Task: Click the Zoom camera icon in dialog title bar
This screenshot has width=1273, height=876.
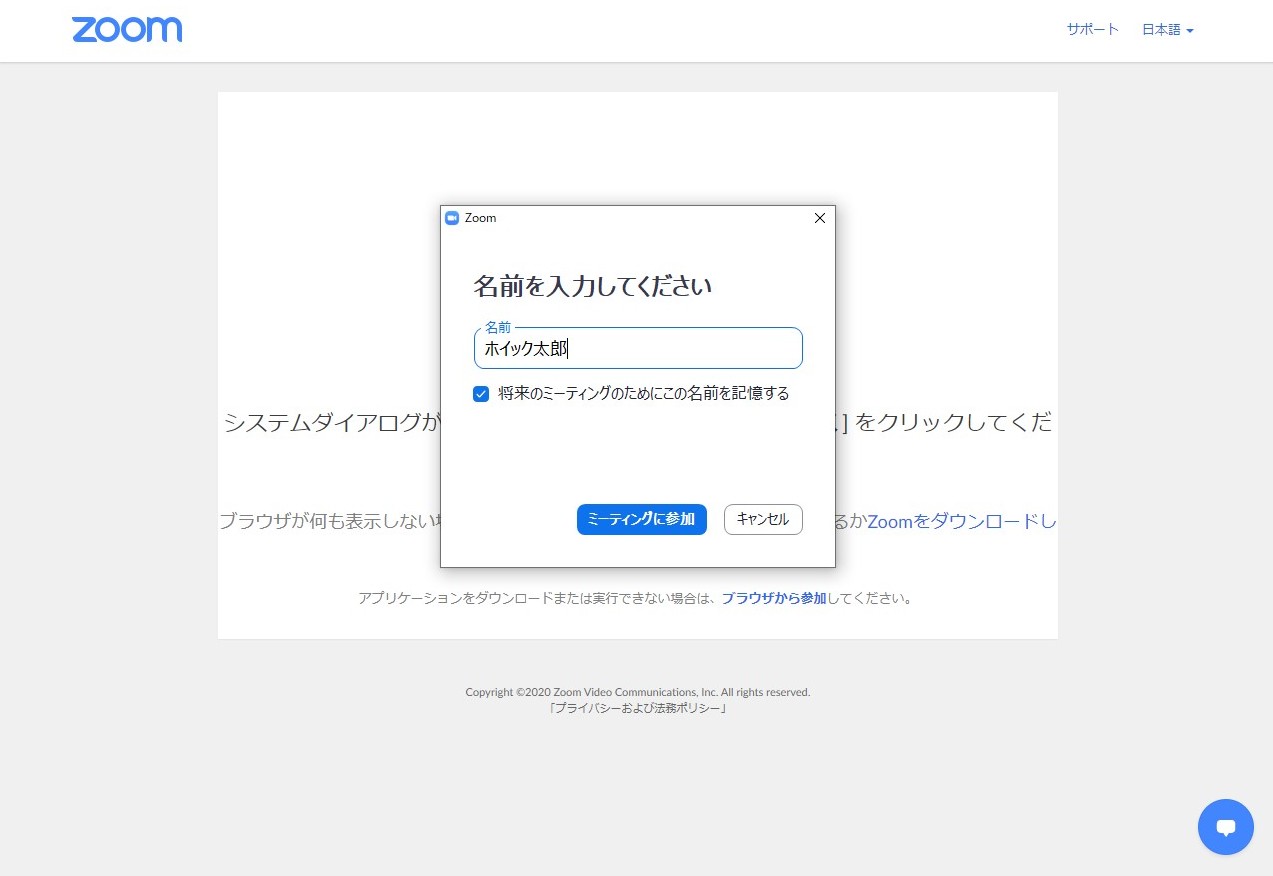Action: pyautogui.click(x=452, y=218)
